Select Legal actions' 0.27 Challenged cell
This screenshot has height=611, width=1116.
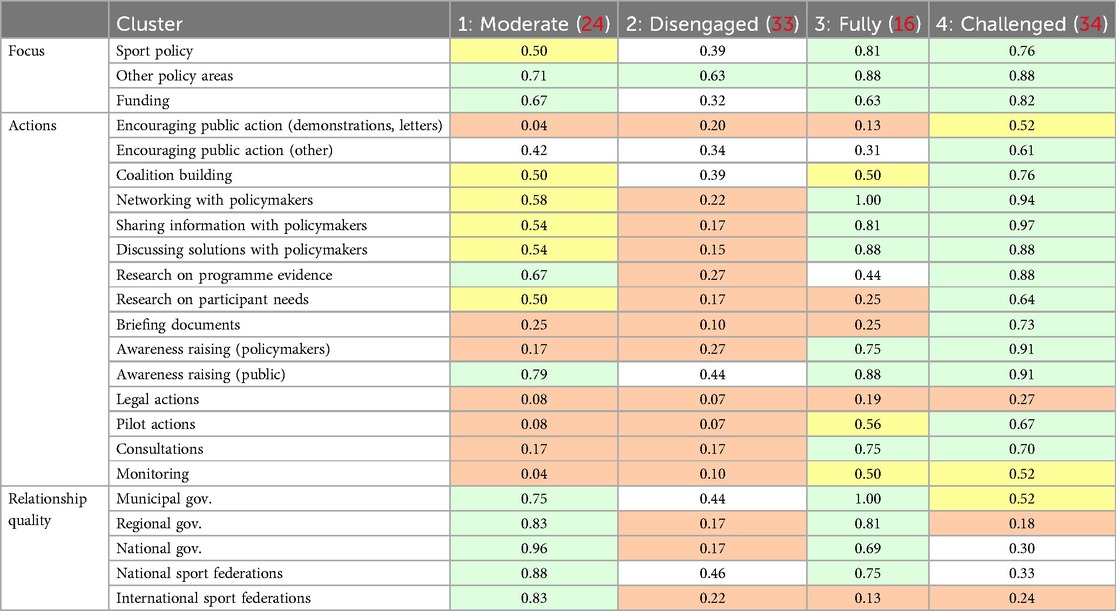point(1022,400)
